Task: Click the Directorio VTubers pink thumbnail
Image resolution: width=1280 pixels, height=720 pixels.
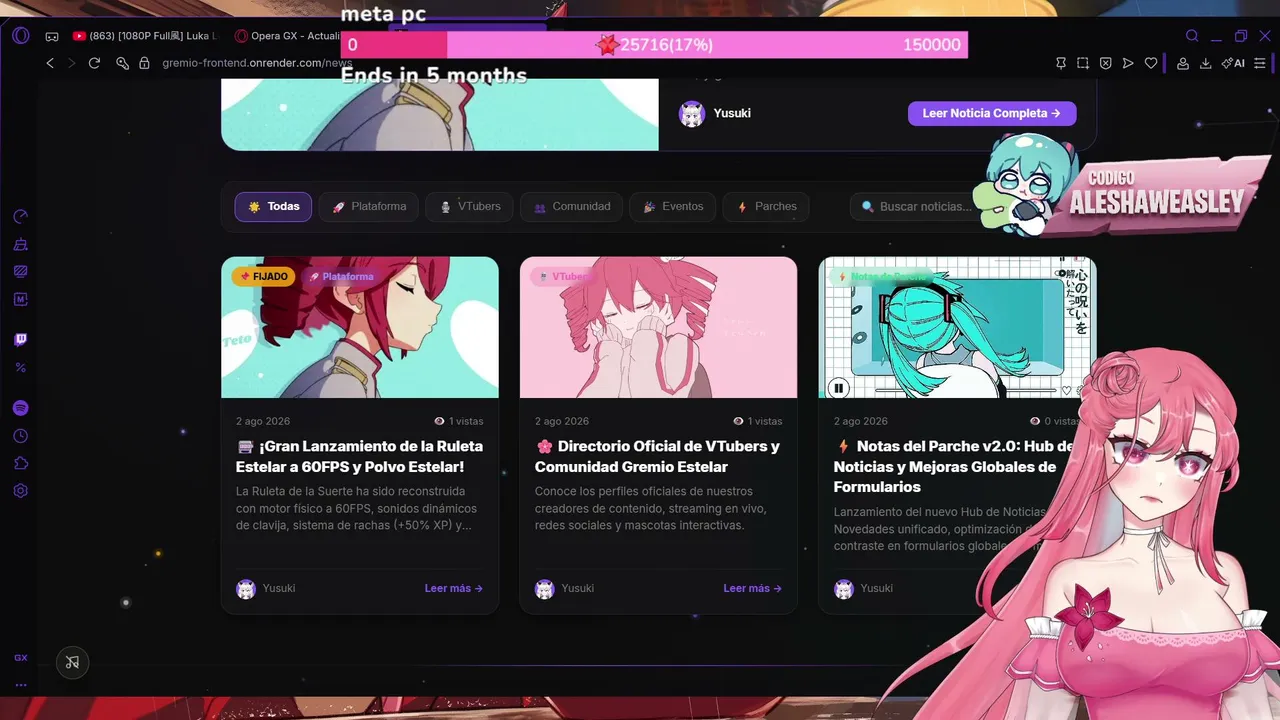Action: pyautogui.click(x=658, y=328)
